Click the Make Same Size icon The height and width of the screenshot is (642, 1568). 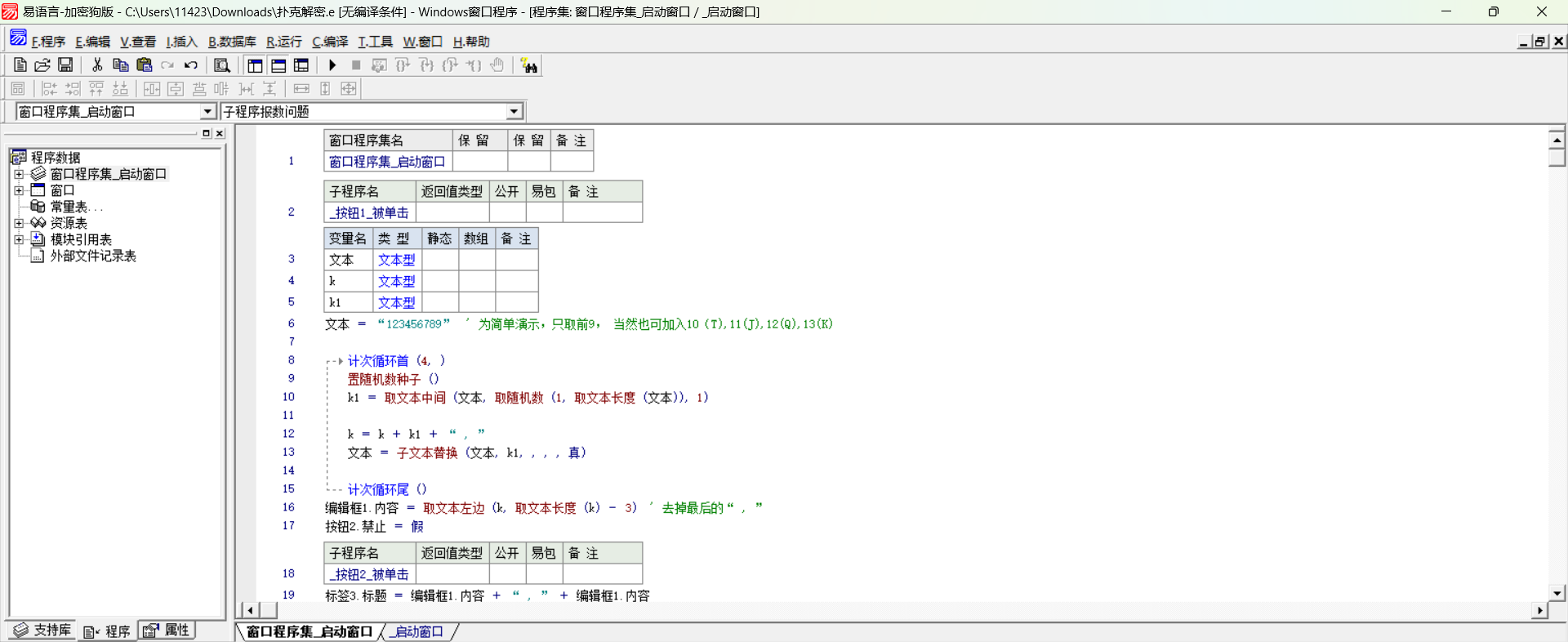pyautogui.click(x=349, y=89)
